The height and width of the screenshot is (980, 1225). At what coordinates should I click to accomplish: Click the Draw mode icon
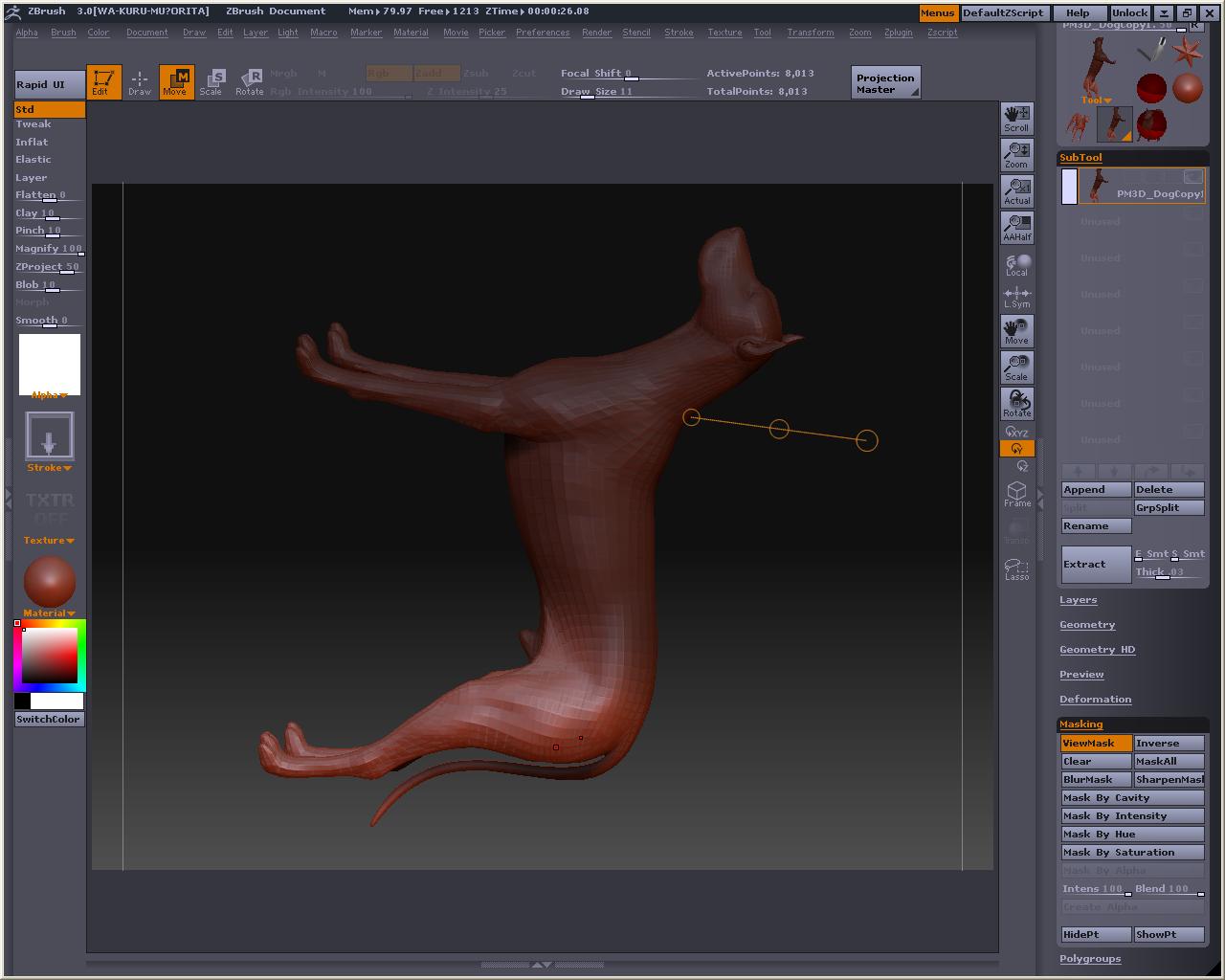point(140,81)
